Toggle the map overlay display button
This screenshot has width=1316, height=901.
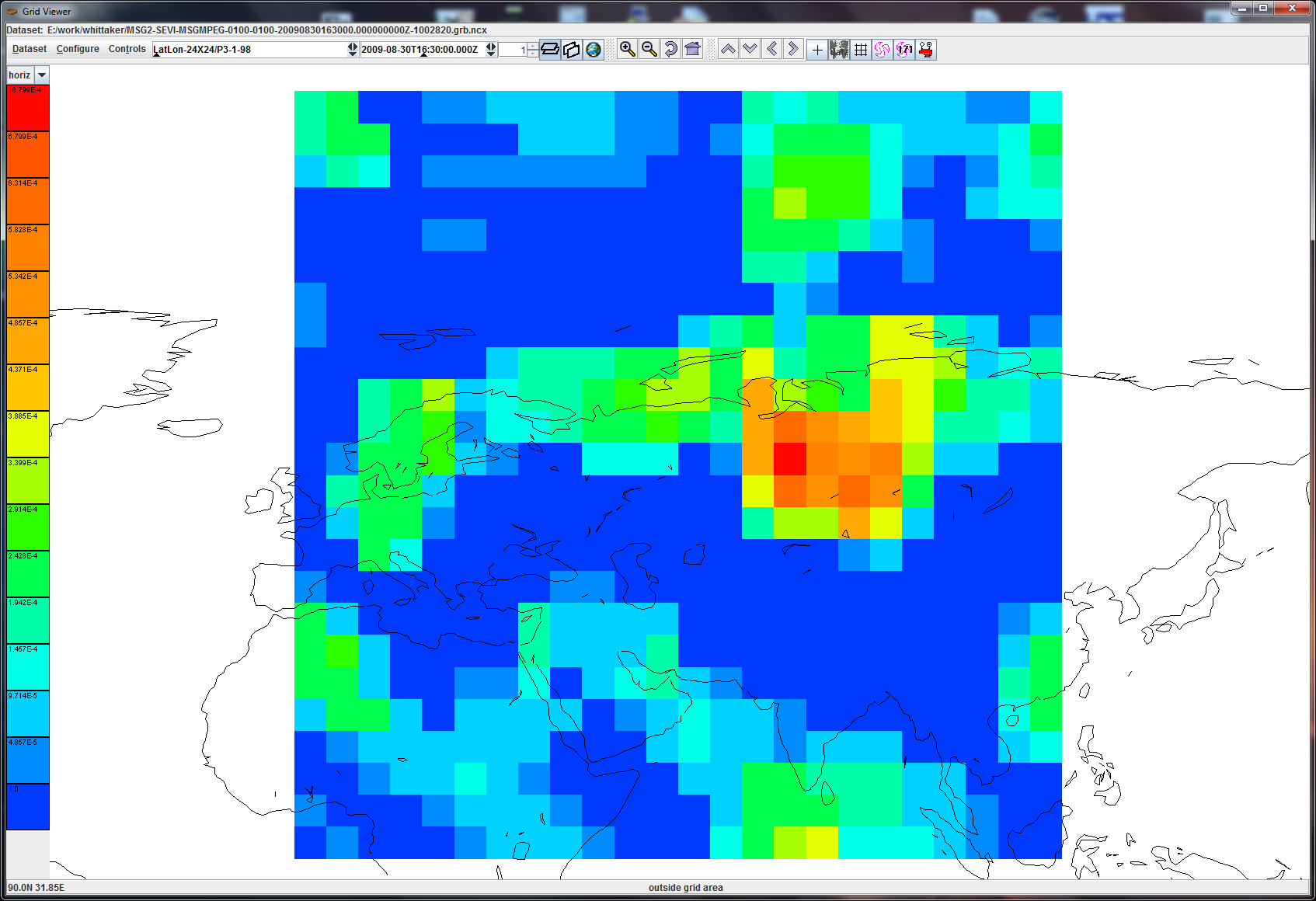(x=839, y=50)
